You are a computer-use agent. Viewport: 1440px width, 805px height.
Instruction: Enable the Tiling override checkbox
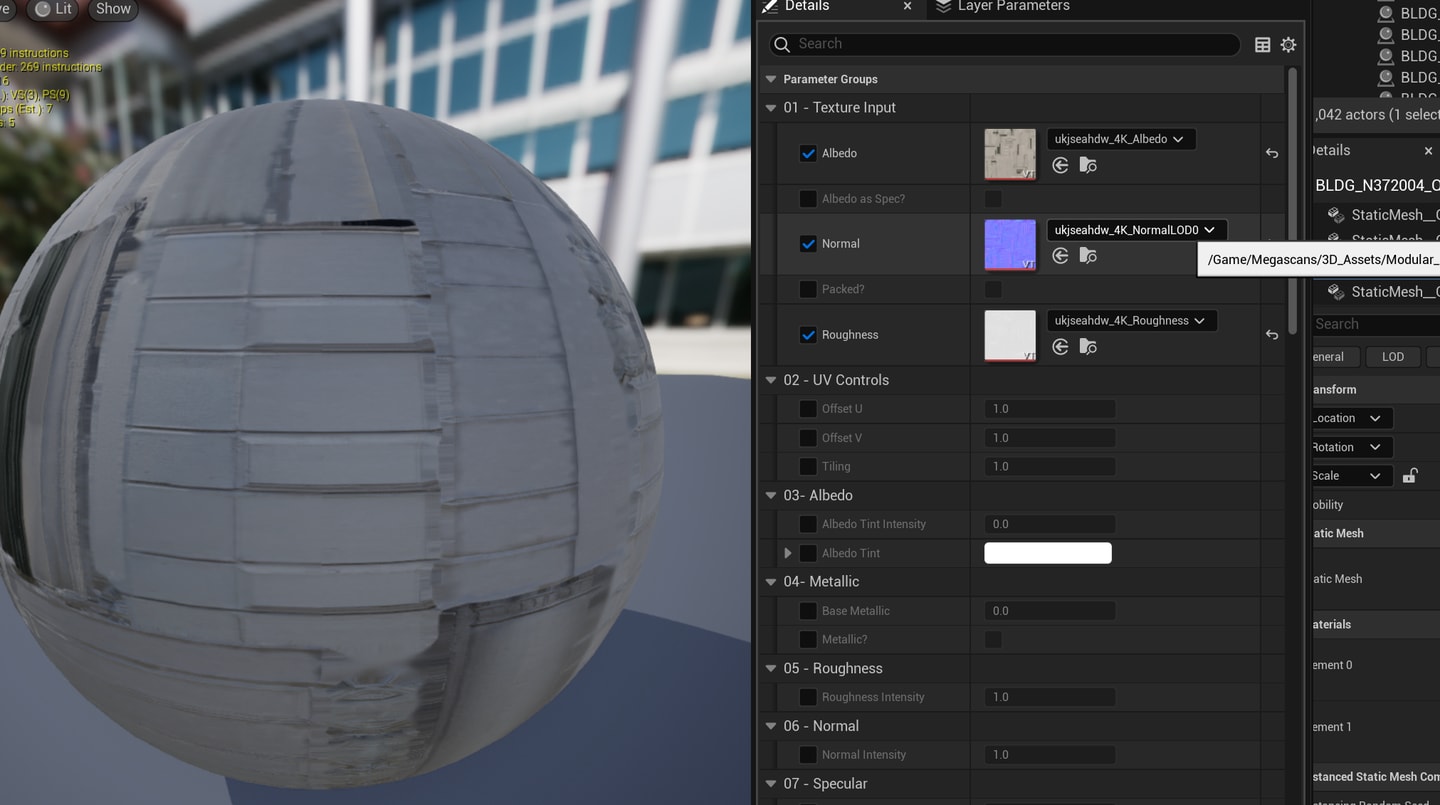click(808, 466)
